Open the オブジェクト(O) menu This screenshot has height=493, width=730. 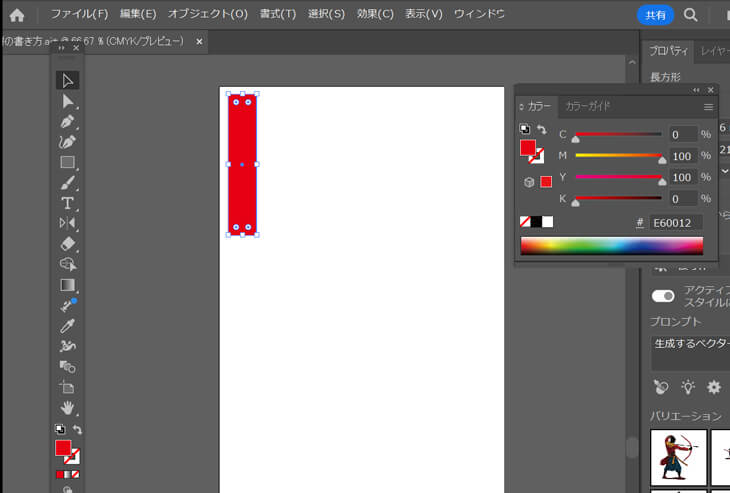[208, 14]
